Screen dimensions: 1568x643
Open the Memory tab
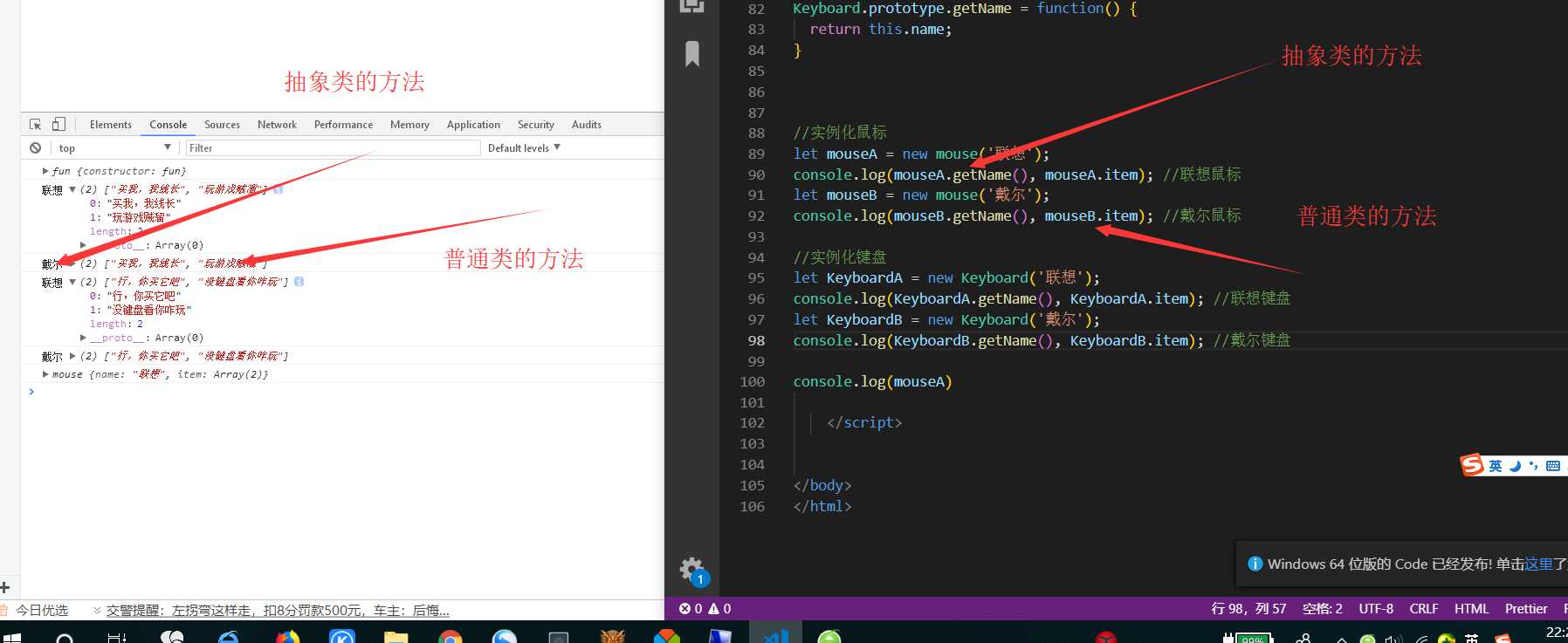(409, 125)
